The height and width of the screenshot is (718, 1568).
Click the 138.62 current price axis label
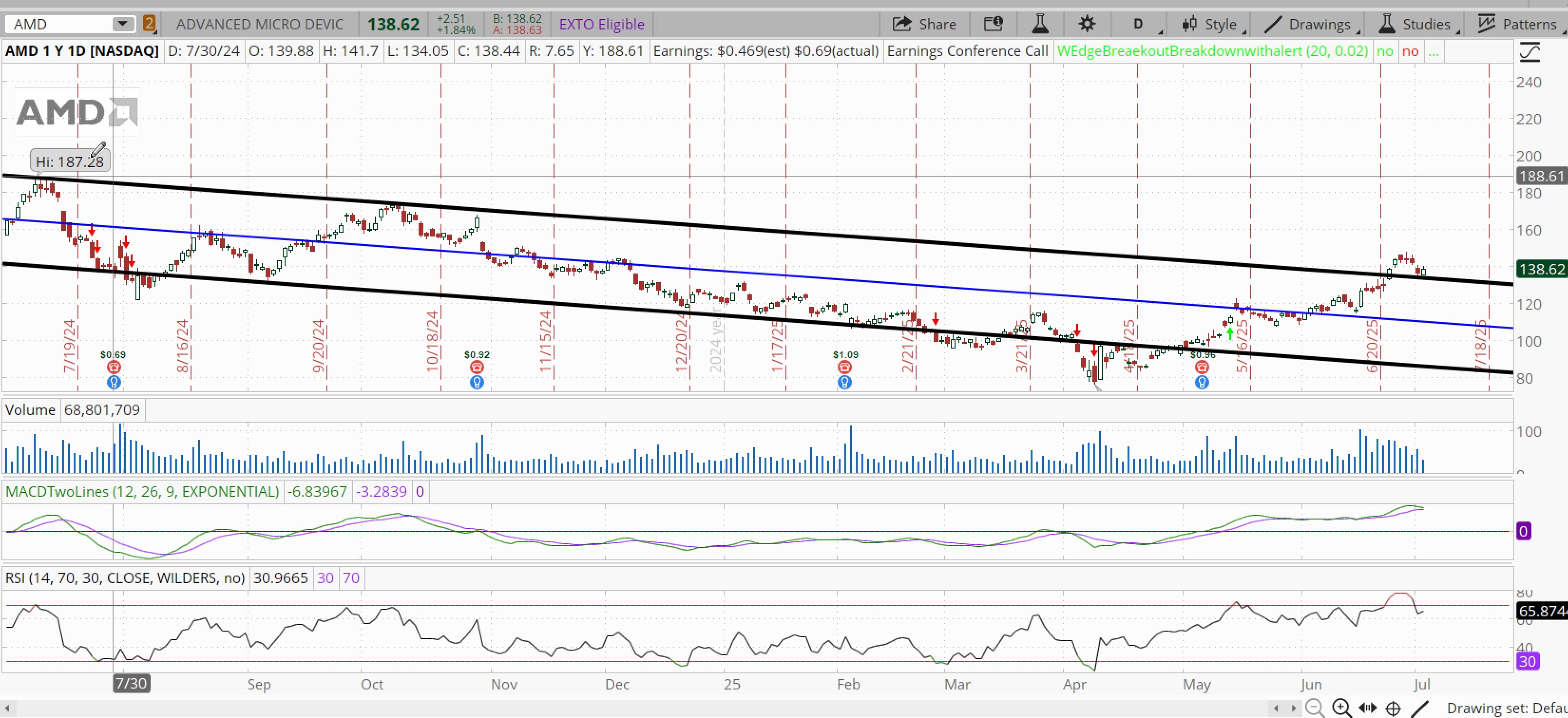click(x=1540, y=269)
